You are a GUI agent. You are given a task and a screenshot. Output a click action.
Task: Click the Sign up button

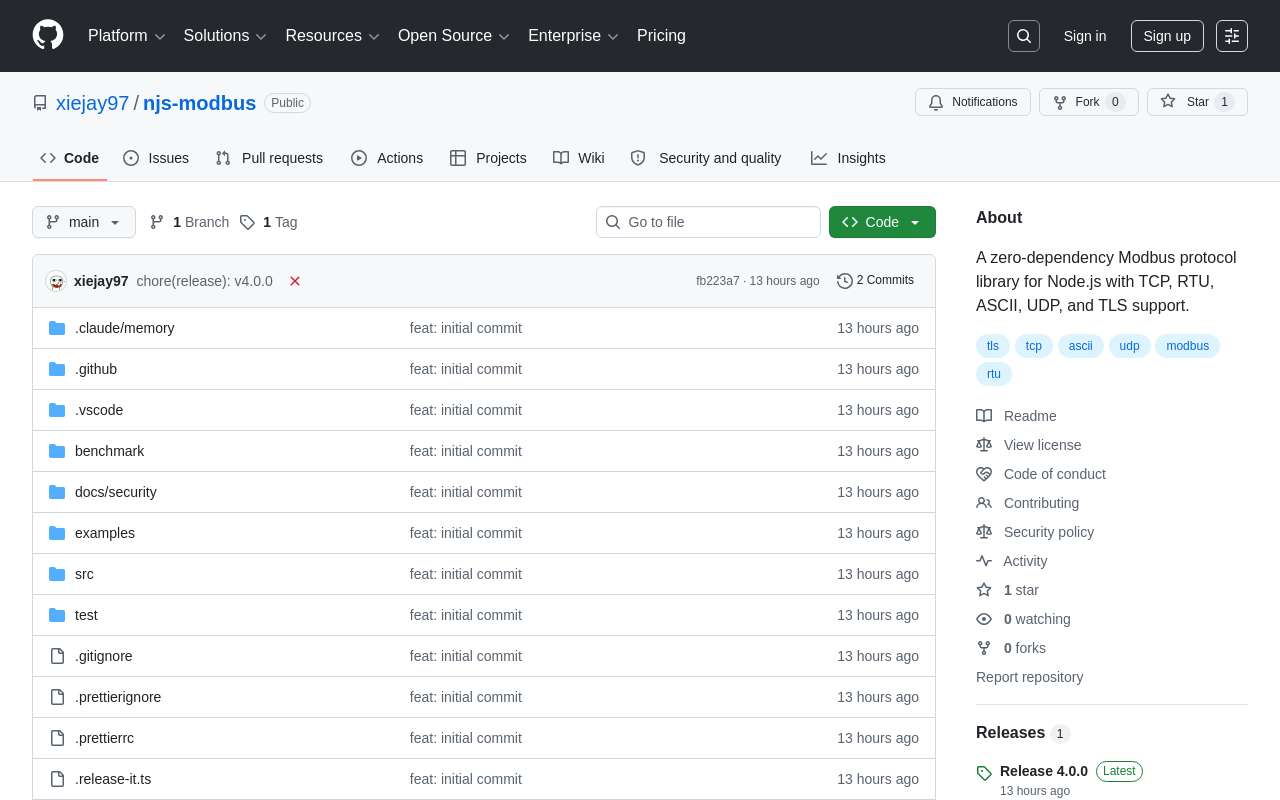tap(1167, 36)
